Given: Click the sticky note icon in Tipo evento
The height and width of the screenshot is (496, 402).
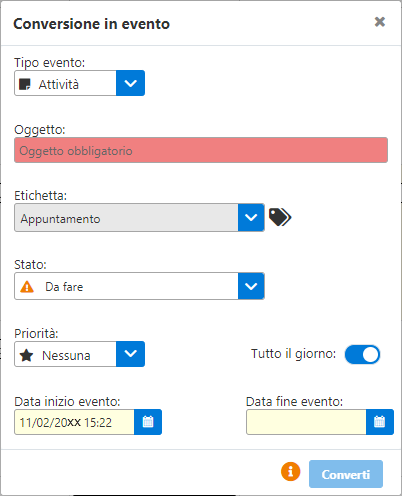Looking at the screenshot, I should click(x=25, y=84).
